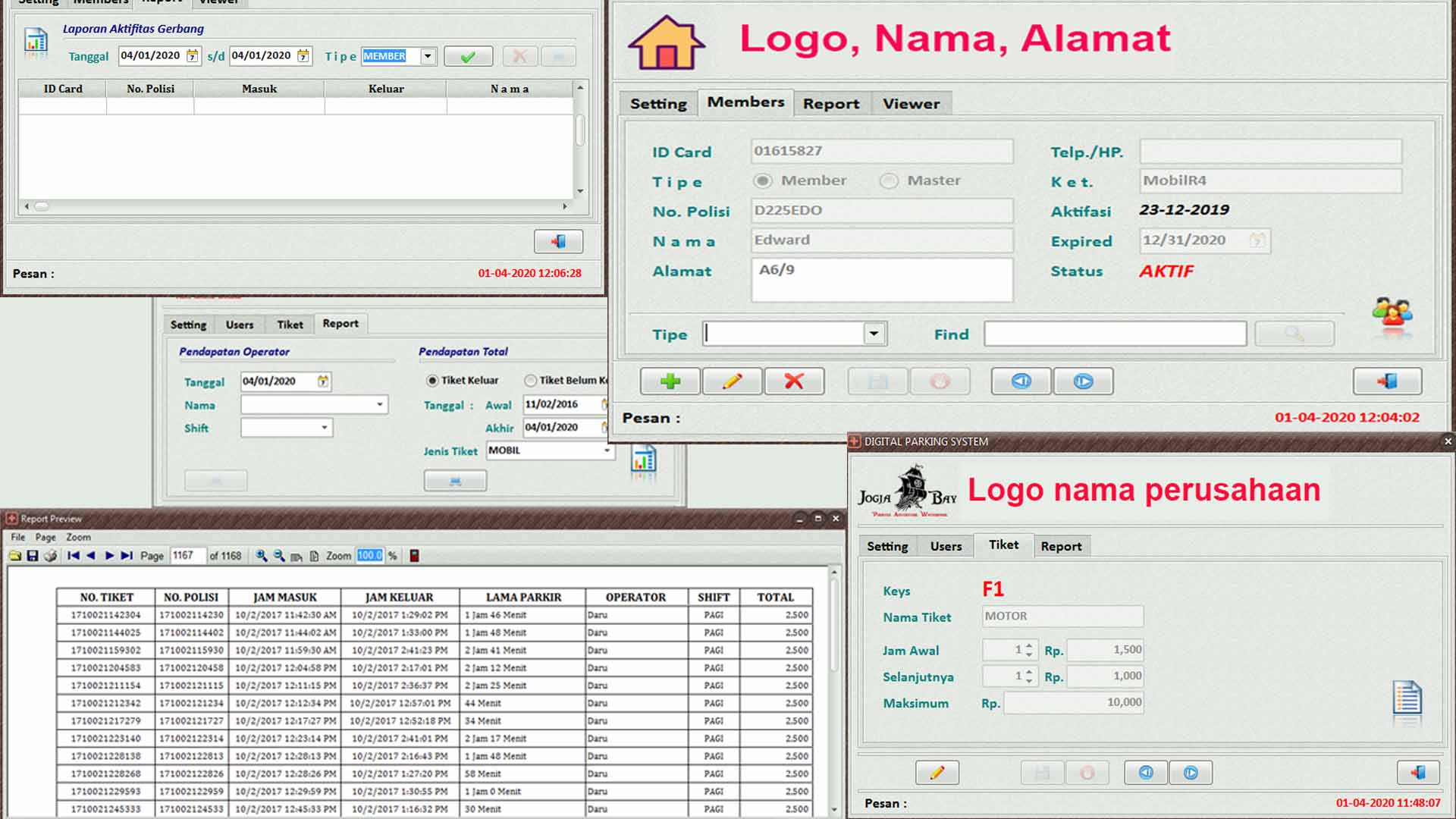Click the search magnifier button beside Find
This screenshot has width=1456, height=819.
(x=1294, y=334)
